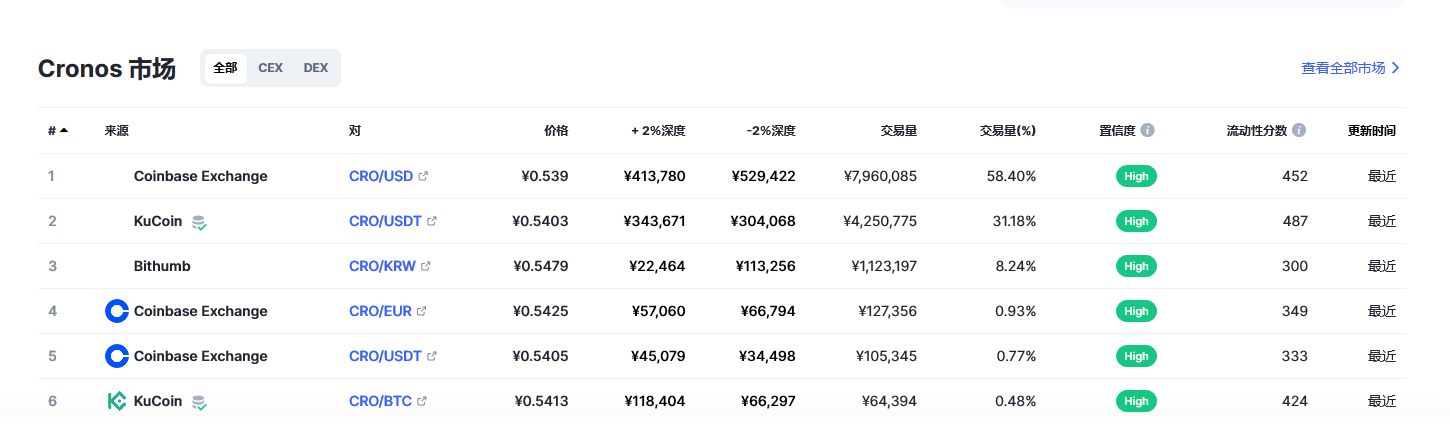
Task: Open external link icon beside CRO/USD
Action: (x=423, y=176)
